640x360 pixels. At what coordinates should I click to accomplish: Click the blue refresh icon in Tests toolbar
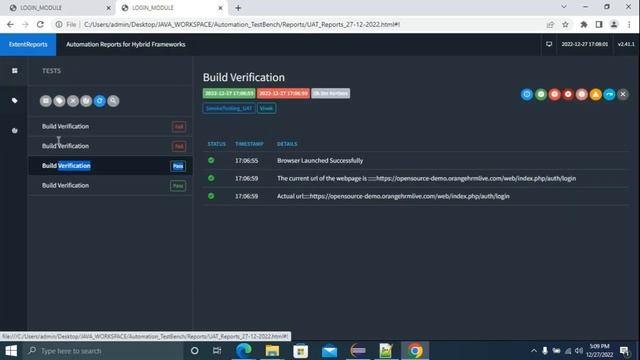click(100, 101)
